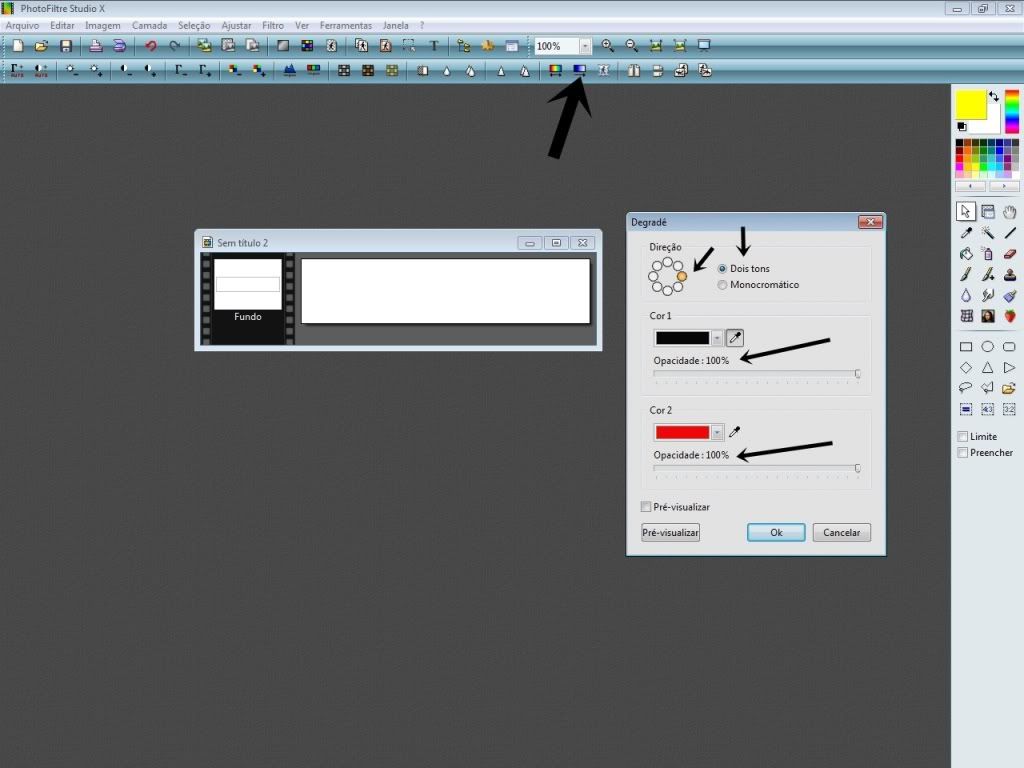Viewport: 1024px width, 768px height.
Task: Select the Eraser tool in the palette
Action: click(x=1009, y=254)
